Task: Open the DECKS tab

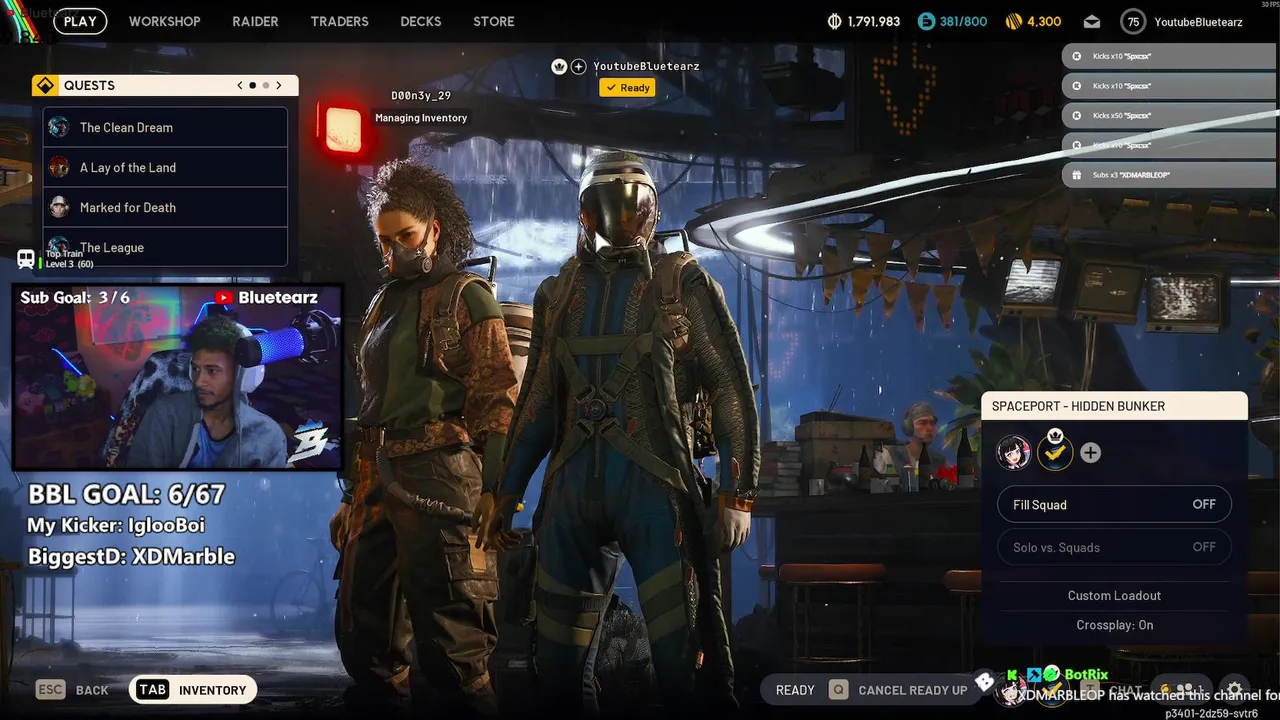Action: (x=420, y=21)
